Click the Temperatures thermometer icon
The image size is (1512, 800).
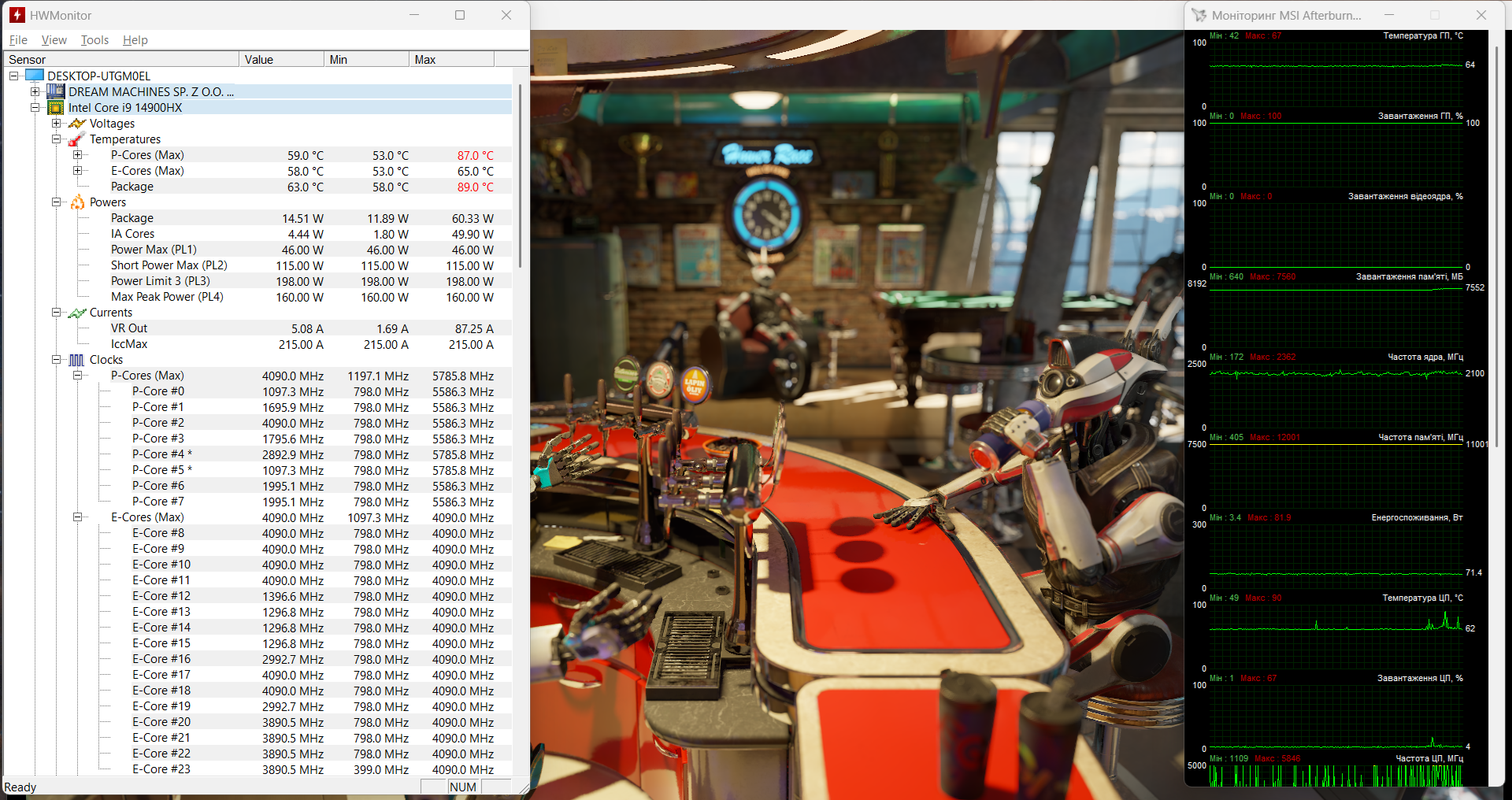tap(77, 139)
